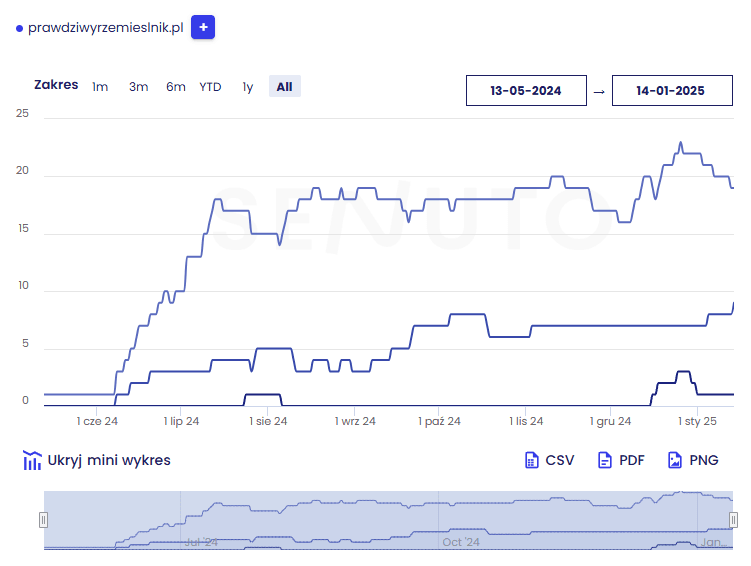Click the mini chart icon beside Ukryj mini wykres
The width and height of the screenshot is (751, 566).
(32, 460)
